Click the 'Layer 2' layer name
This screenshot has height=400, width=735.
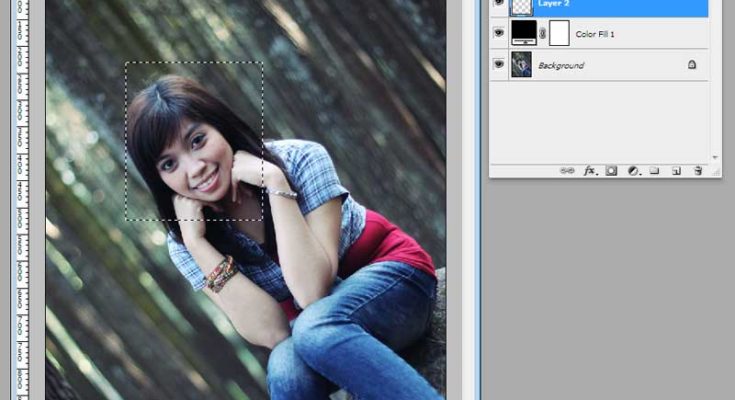(x=554, y=3)
